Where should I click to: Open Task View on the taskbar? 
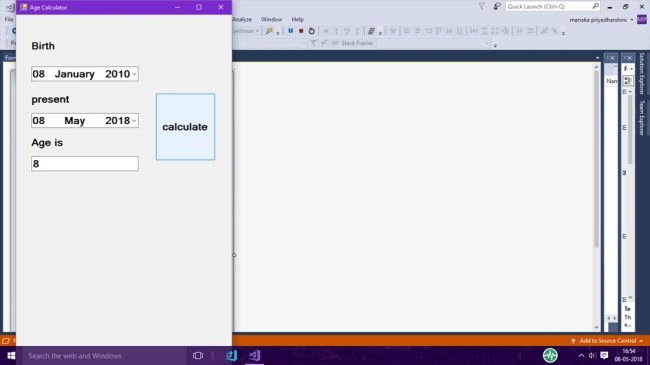pos(198,355)
